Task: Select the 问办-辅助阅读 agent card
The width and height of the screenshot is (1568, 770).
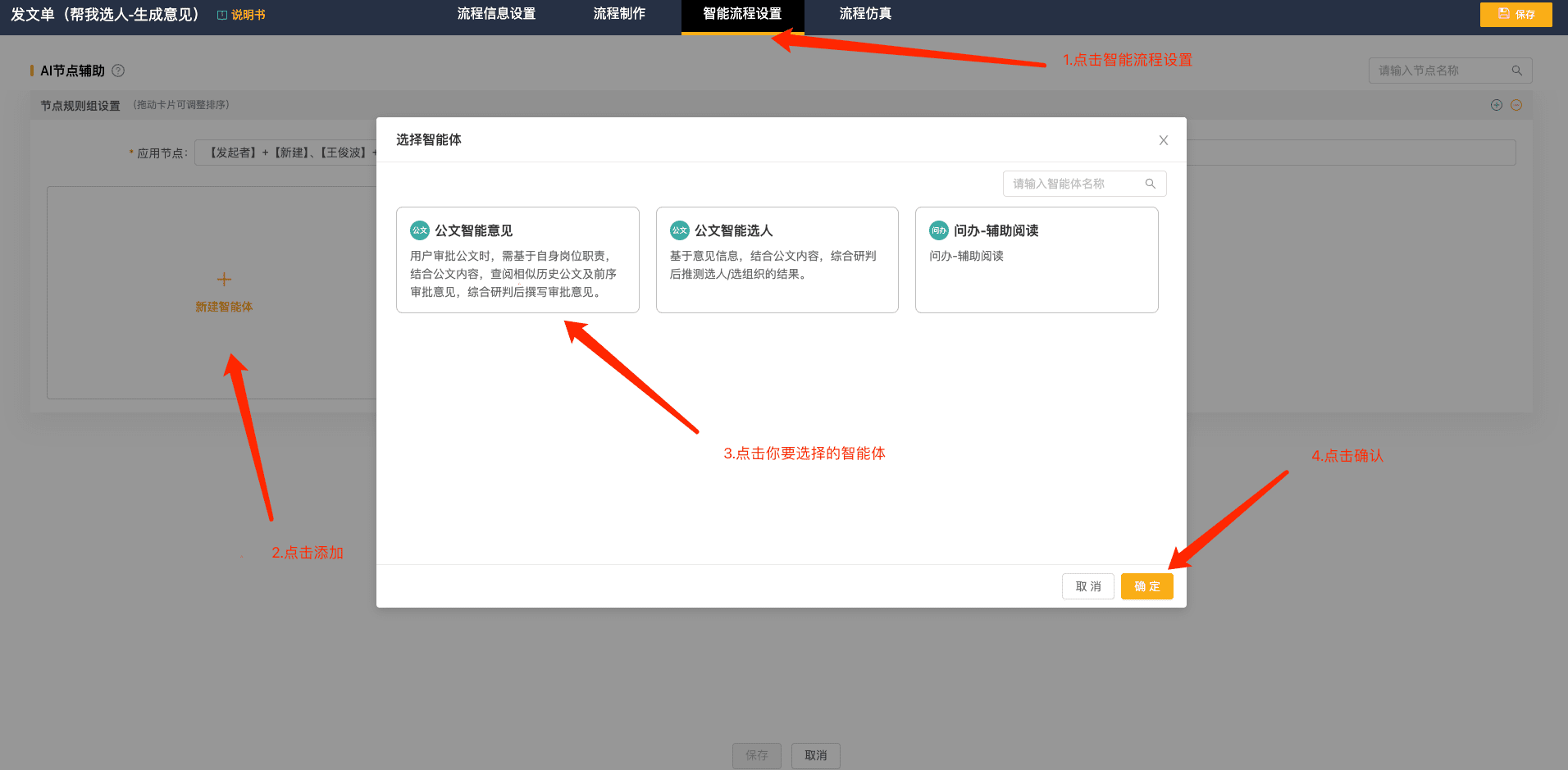Action: [x=1037, y=260]
